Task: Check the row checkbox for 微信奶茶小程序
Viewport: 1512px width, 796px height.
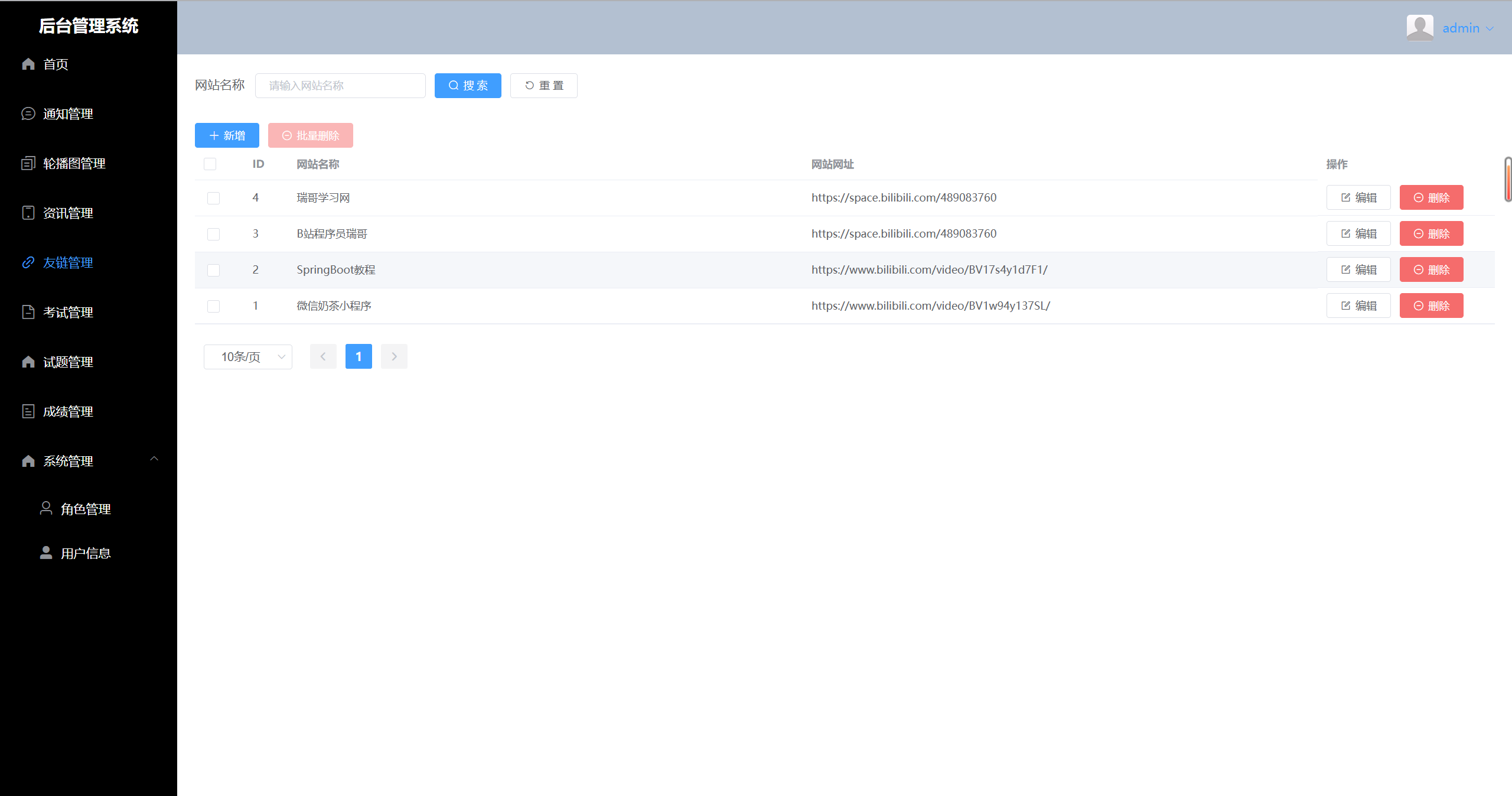Action: pos(213,306)
